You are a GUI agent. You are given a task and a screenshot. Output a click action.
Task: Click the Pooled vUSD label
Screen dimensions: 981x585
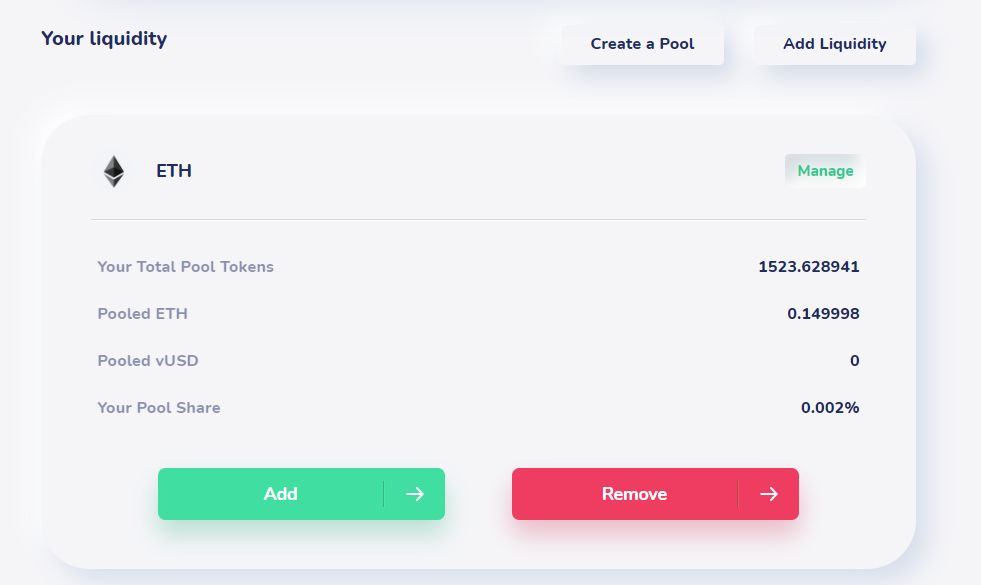coord(148,360)
